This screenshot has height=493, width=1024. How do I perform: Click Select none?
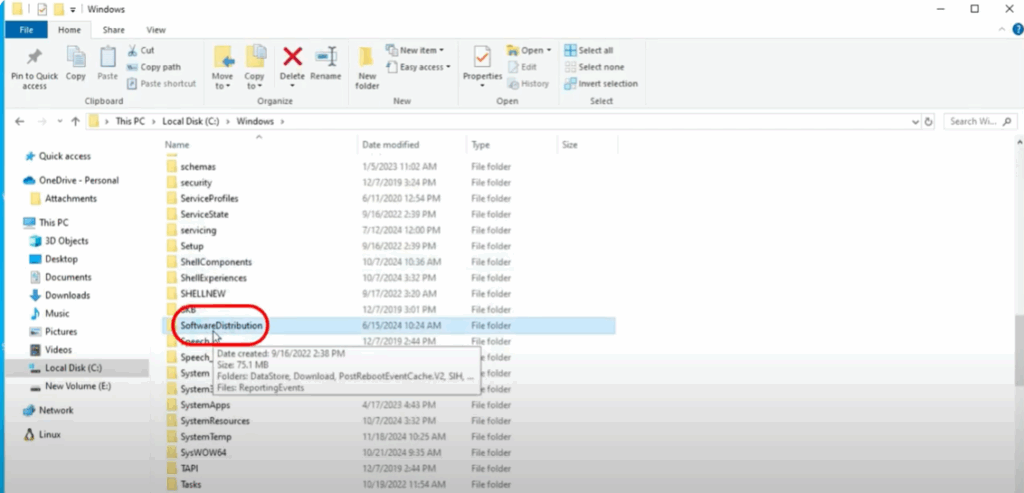[x=594, y=67]
